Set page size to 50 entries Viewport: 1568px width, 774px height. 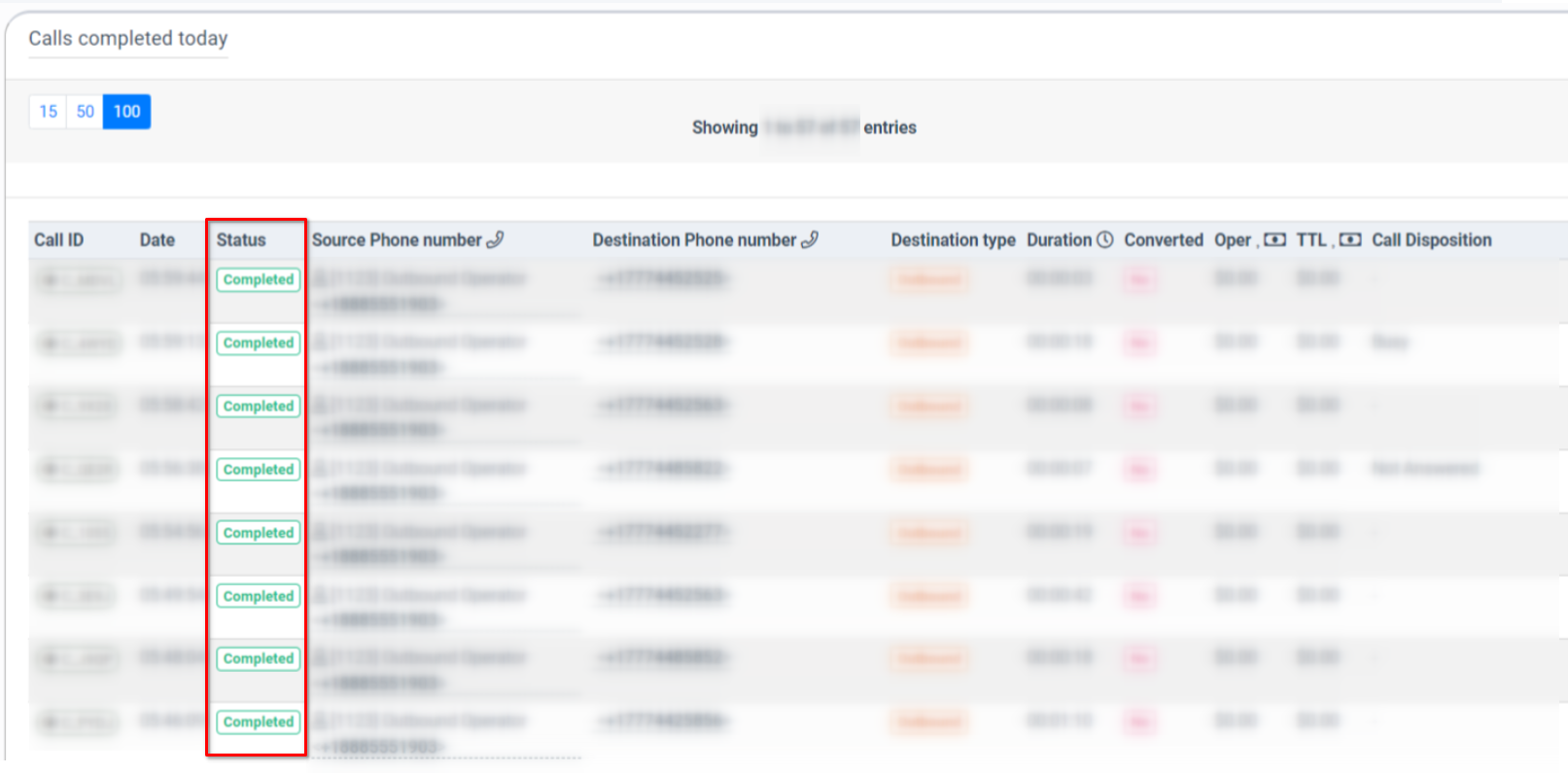[x=86, y=112]
